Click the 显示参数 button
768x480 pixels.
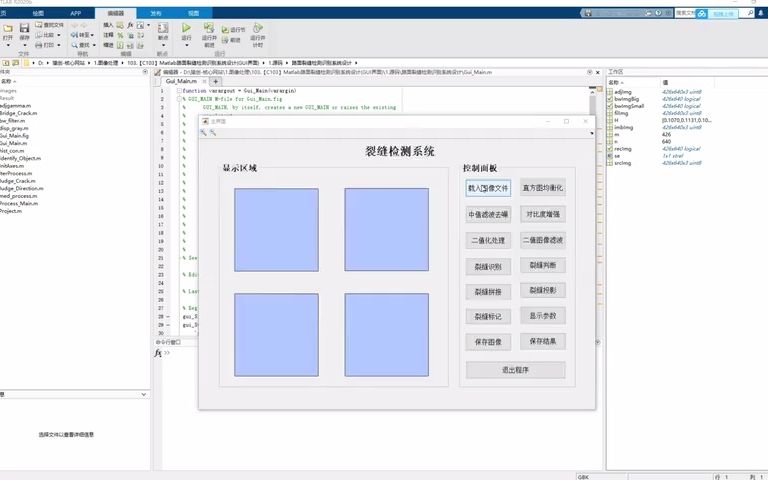click(543, 315)
